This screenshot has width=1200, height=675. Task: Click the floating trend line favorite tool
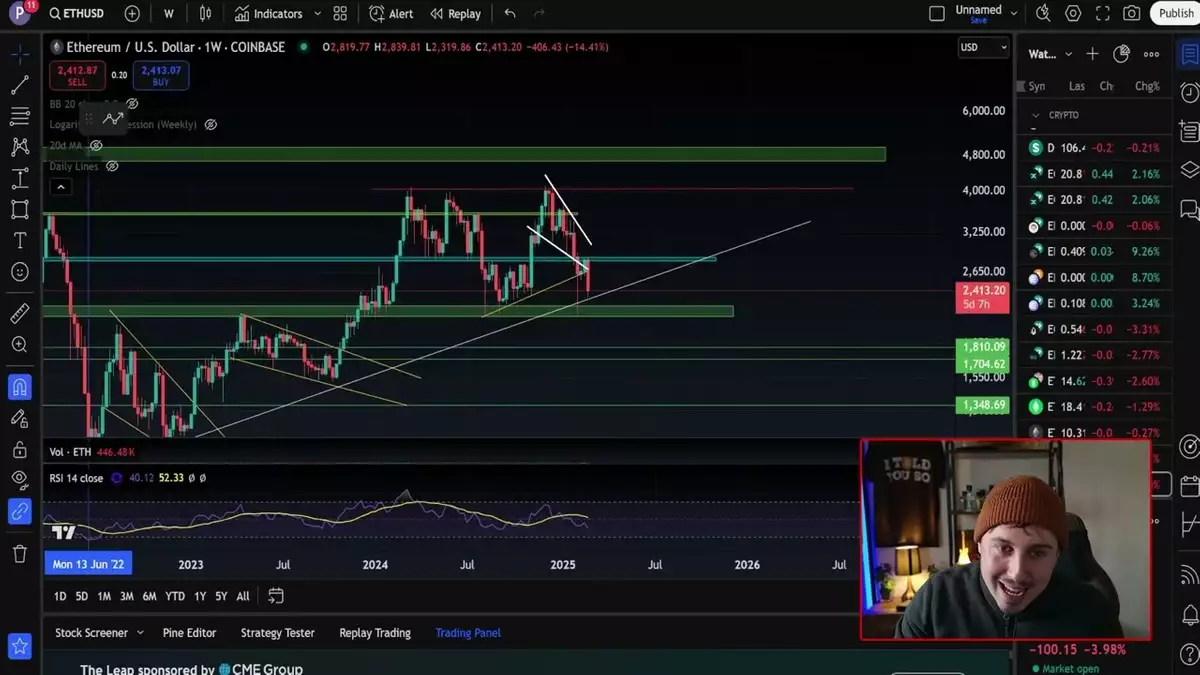click(113, 118)
